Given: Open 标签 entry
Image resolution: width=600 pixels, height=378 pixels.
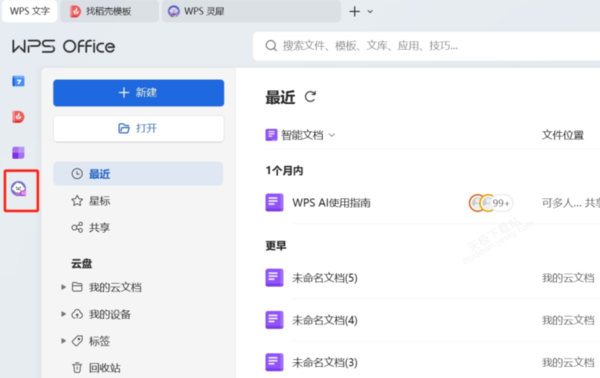Looking at the screenshot, I should pyautogui.click(x=99, y=341).
